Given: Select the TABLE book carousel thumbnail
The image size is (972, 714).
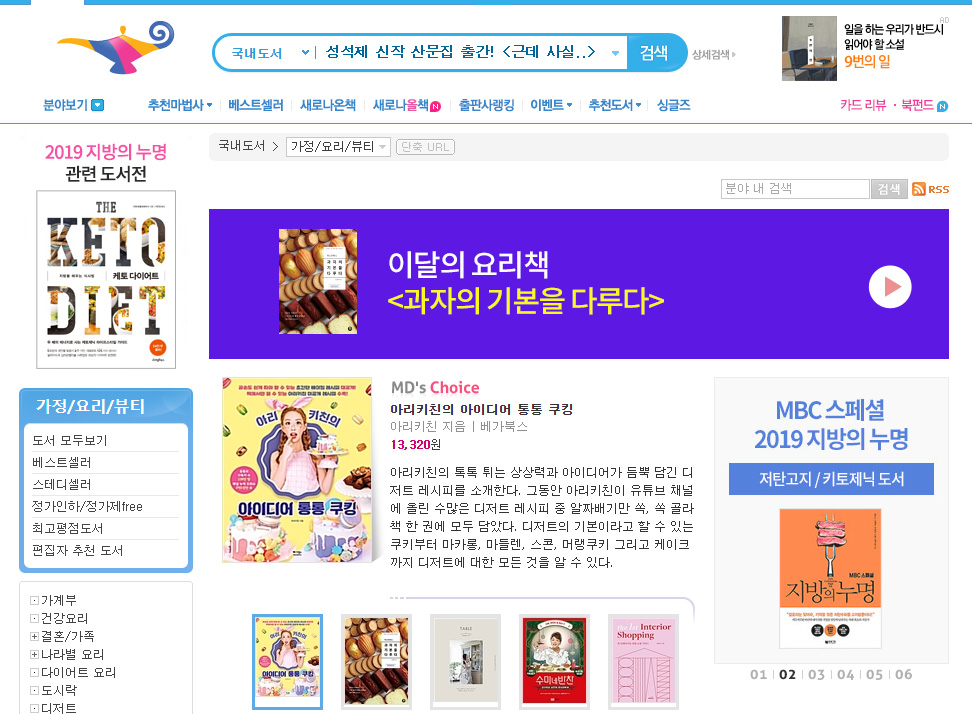Looking at the screenshot, I should (466, 661).
